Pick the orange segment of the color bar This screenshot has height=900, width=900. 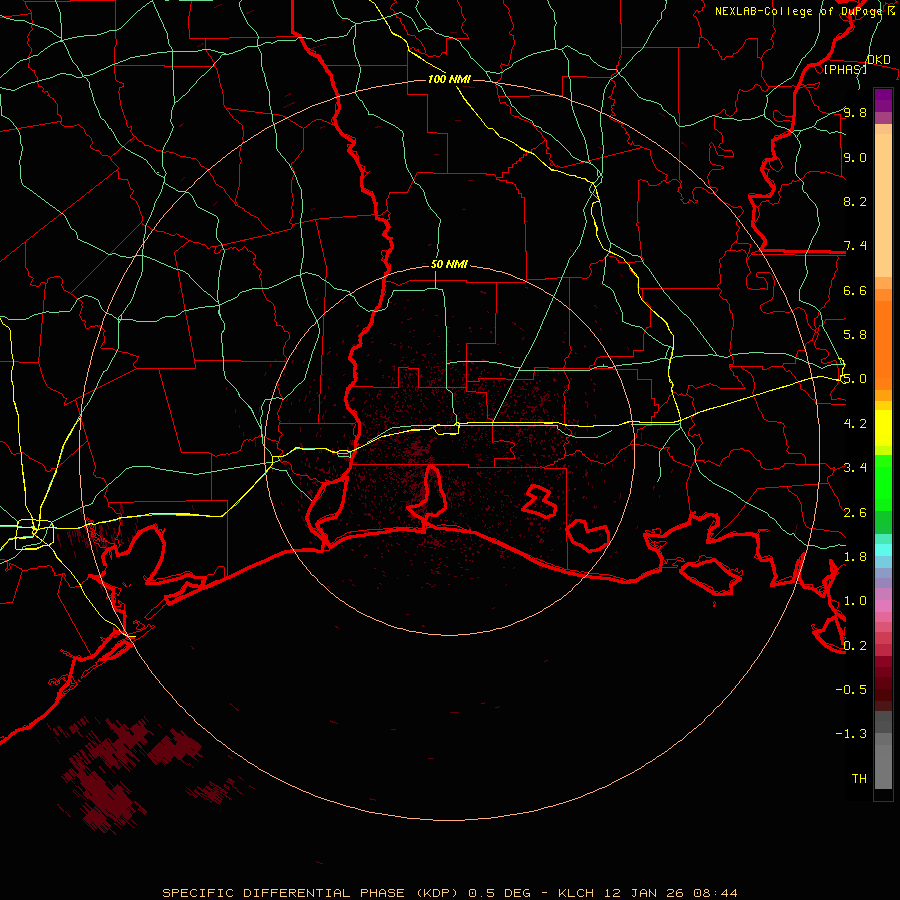click(883, 346)
